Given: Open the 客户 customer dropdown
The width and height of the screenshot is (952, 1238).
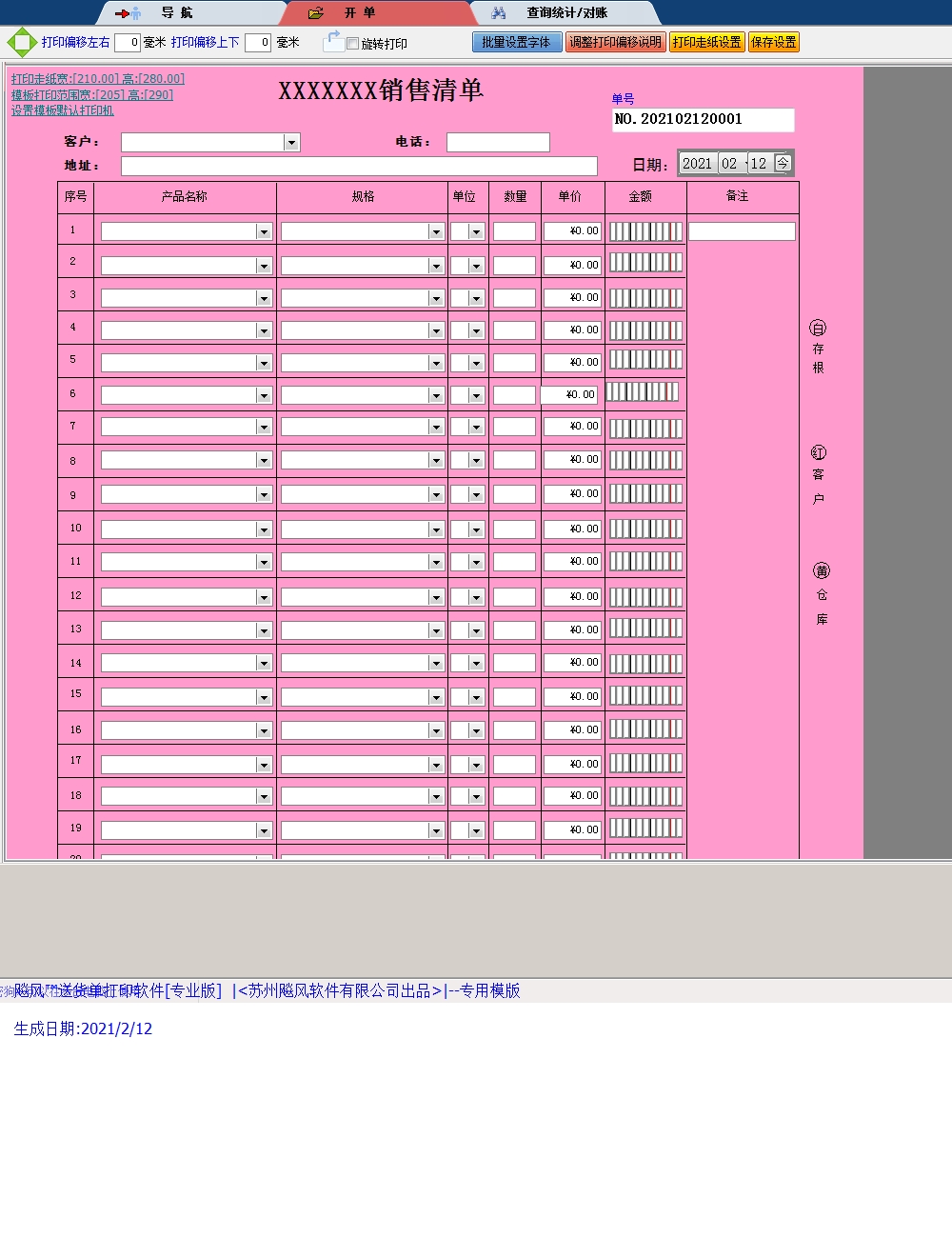Looking at the screenshot, I should coord(291,142).
